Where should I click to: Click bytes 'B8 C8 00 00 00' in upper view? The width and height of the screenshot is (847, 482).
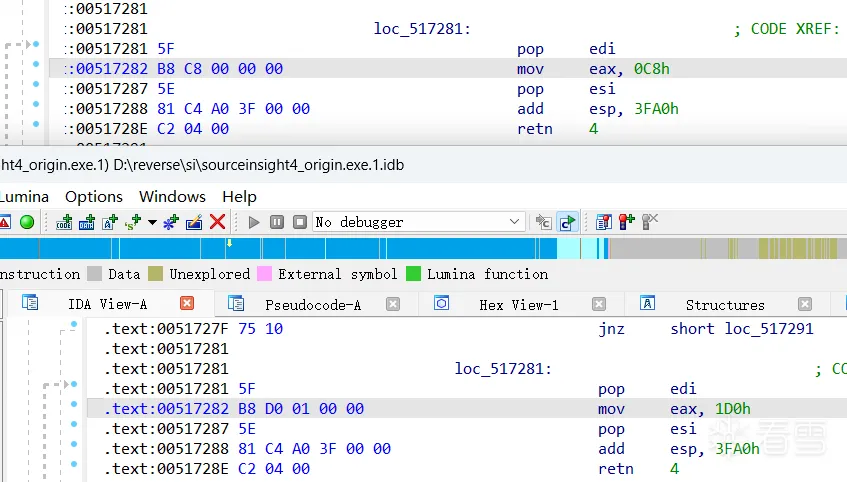click(220, 69)
